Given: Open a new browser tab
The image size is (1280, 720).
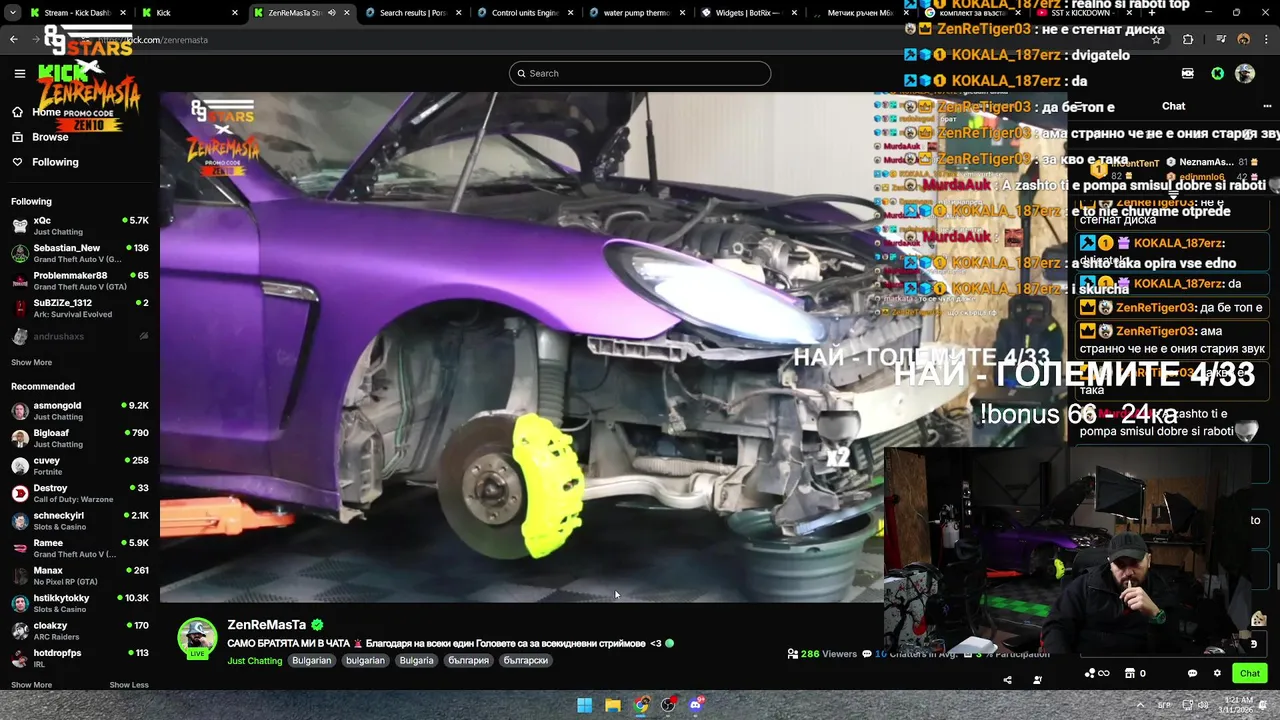Looking at the screenshot, I should [1153, 13].
